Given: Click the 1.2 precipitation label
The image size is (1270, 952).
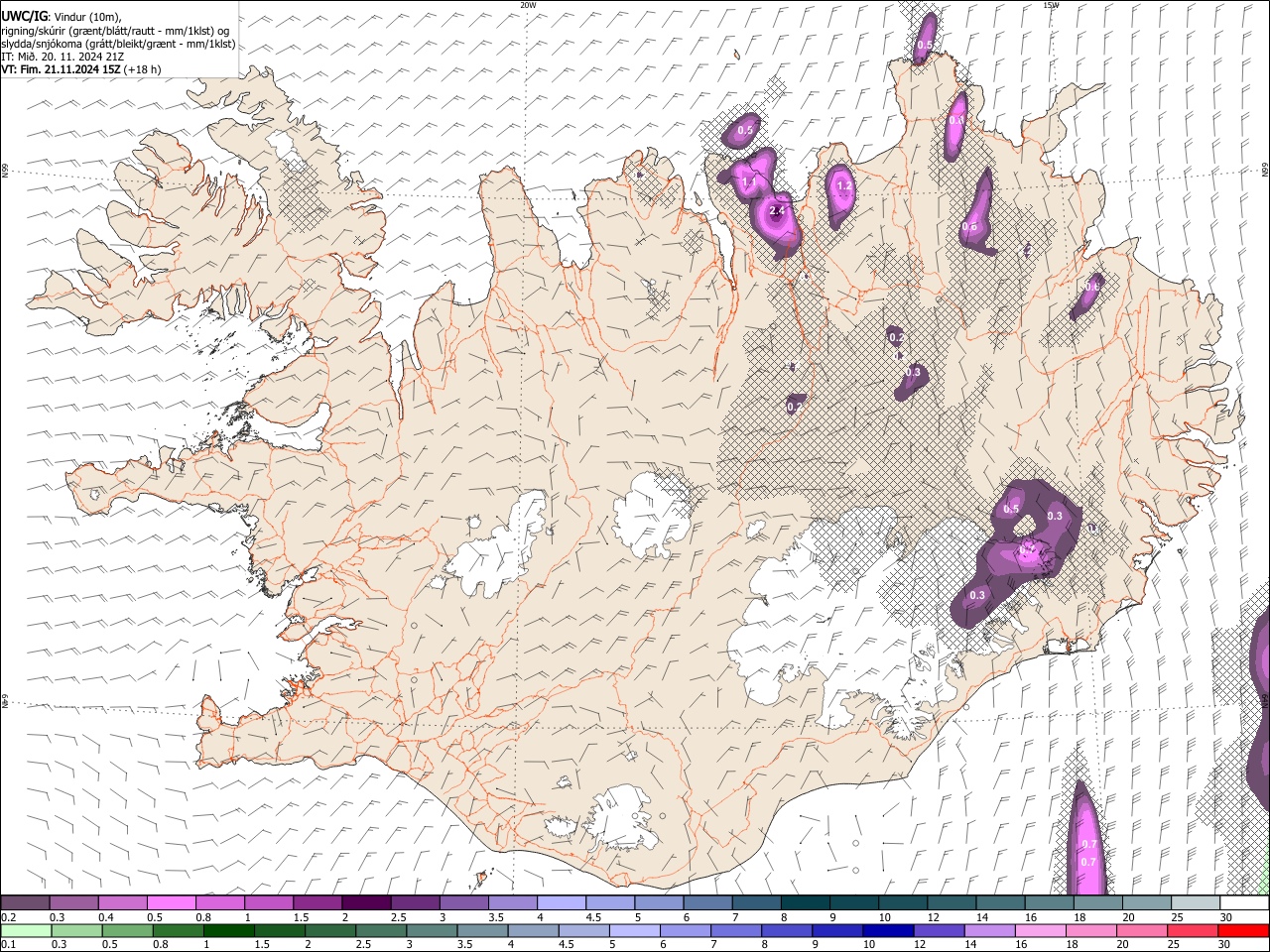Looking at the screenshot, I should [x=844, y=185].
